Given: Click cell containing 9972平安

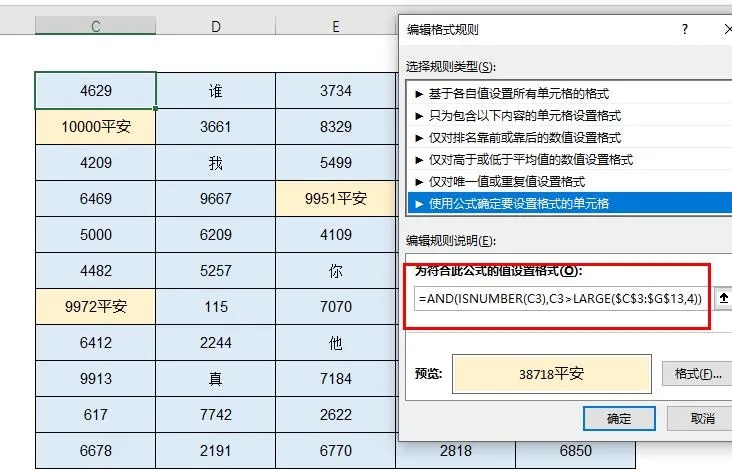Looking at the screenshot, I should (96, 306).
